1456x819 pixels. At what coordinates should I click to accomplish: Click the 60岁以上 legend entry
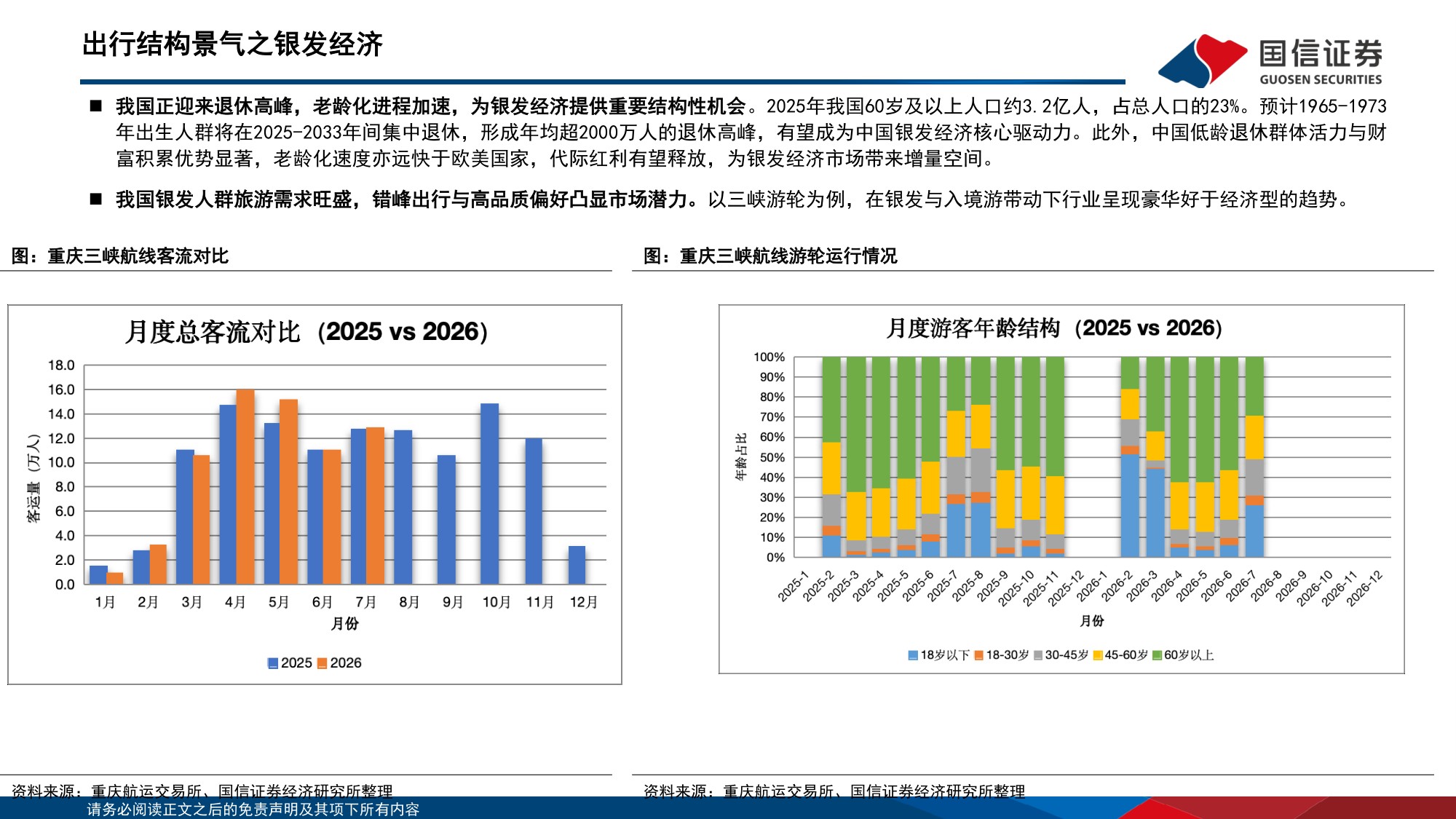coord(1183,655)
